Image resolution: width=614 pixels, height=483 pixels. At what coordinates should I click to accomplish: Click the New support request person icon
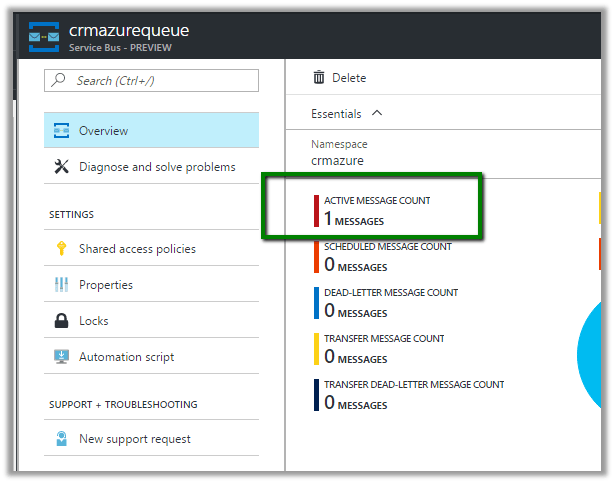coord(61,438)
